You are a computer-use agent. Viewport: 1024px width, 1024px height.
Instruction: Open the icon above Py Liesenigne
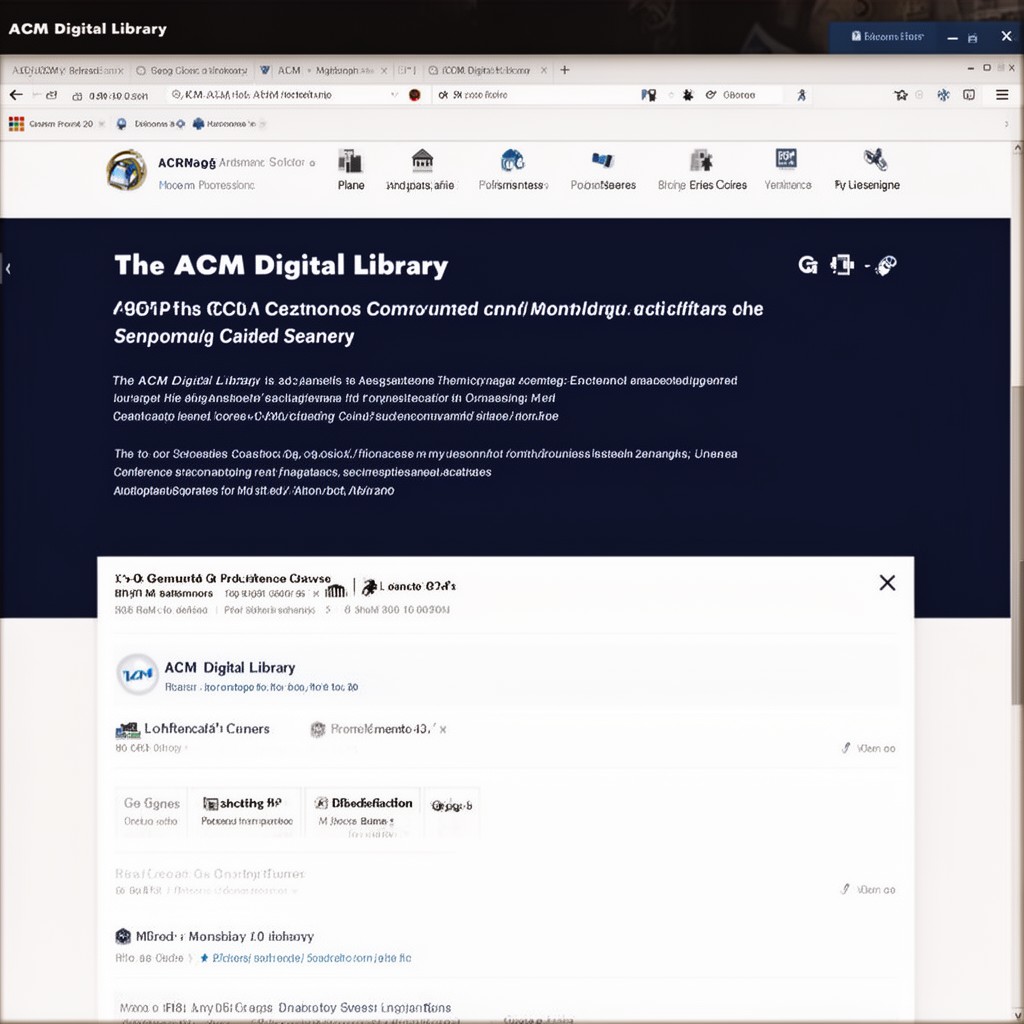pyautogui.click(x=875, y=159)
